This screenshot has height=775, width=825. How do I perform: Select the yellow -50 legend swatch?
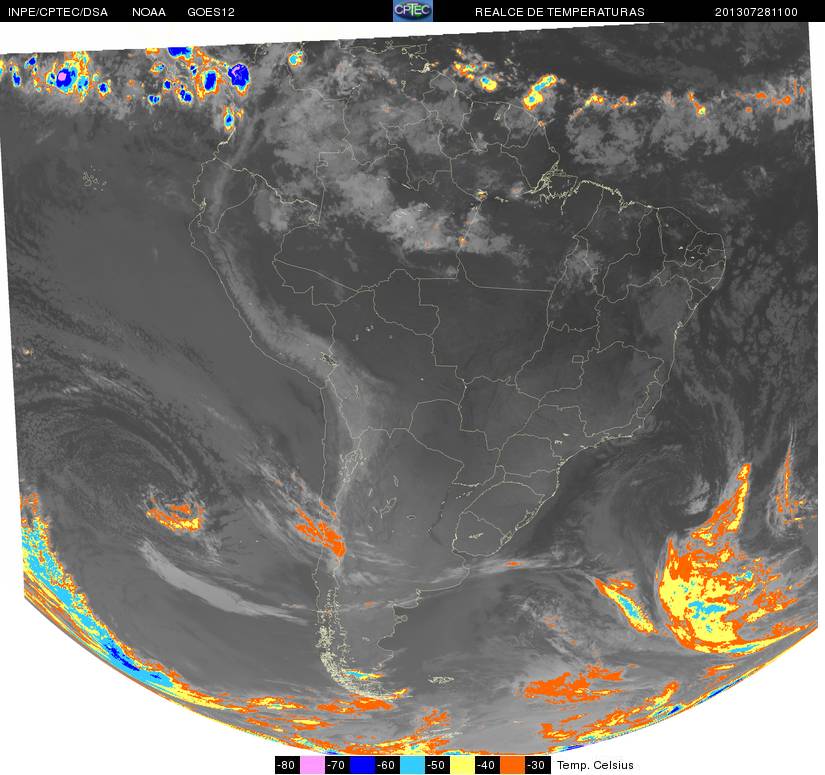462,765
